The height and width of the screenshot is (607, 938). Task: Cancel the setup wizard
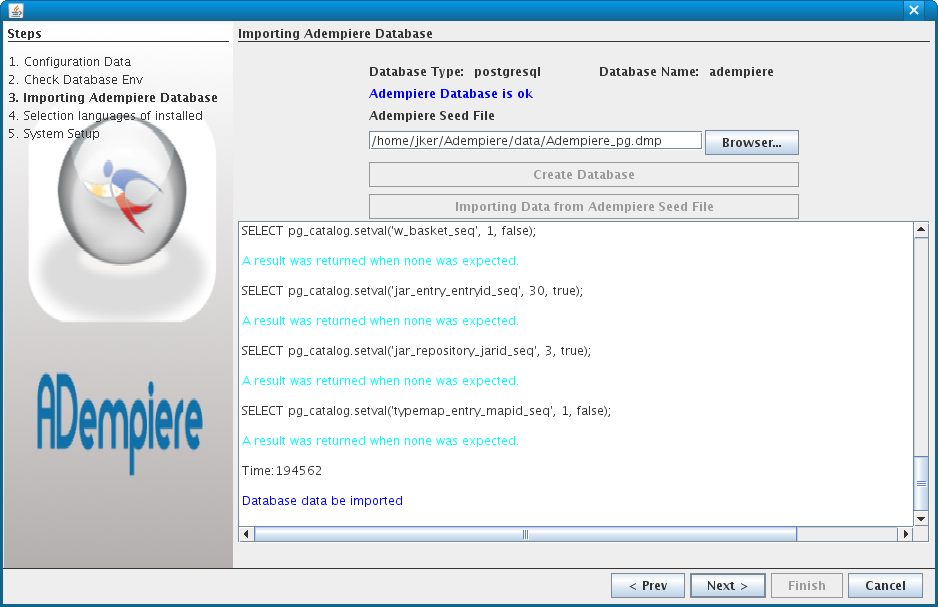click(885, 585)
